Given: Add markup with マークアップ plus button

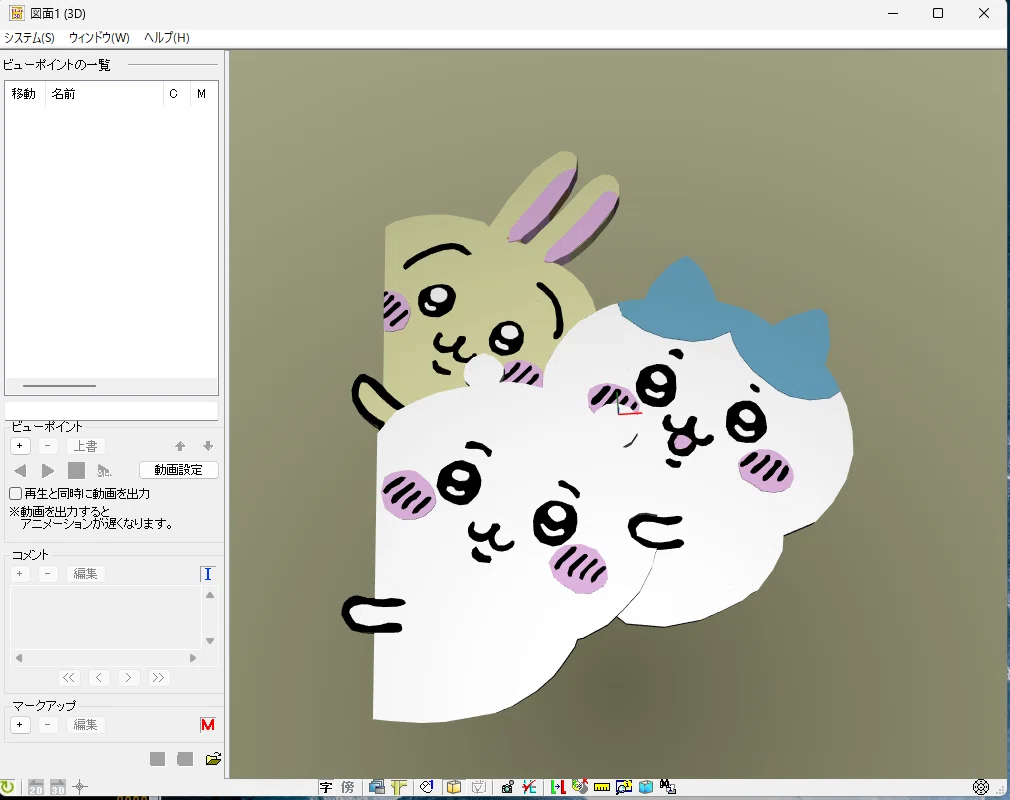Looking at the screenshot, I should pyautogui.click(x=20, y=725).
